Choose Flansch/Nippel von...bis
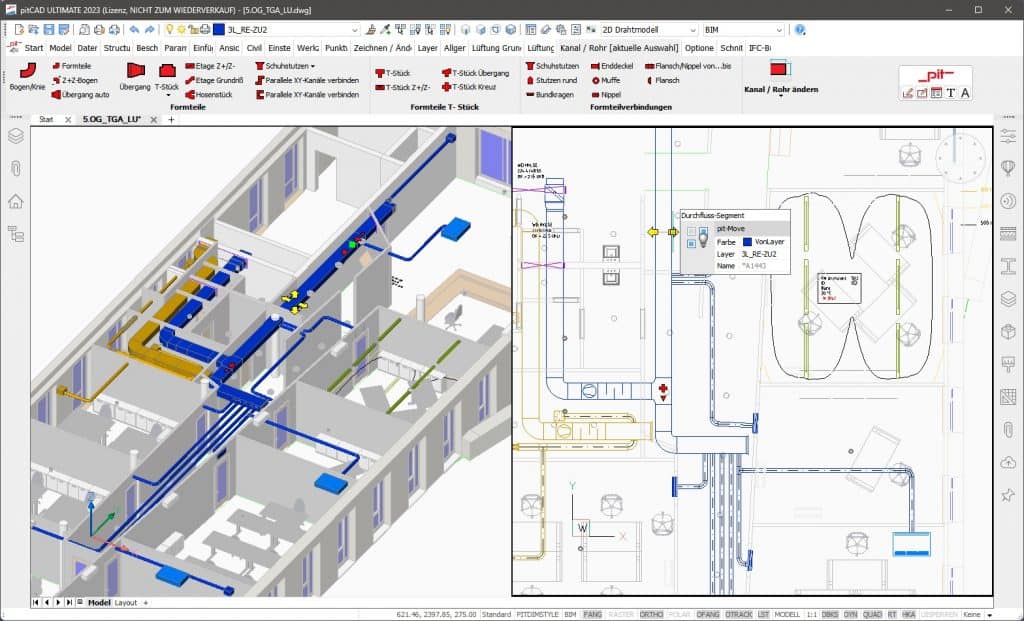Viewport: 1024px width, 621px height. point(688,66)
